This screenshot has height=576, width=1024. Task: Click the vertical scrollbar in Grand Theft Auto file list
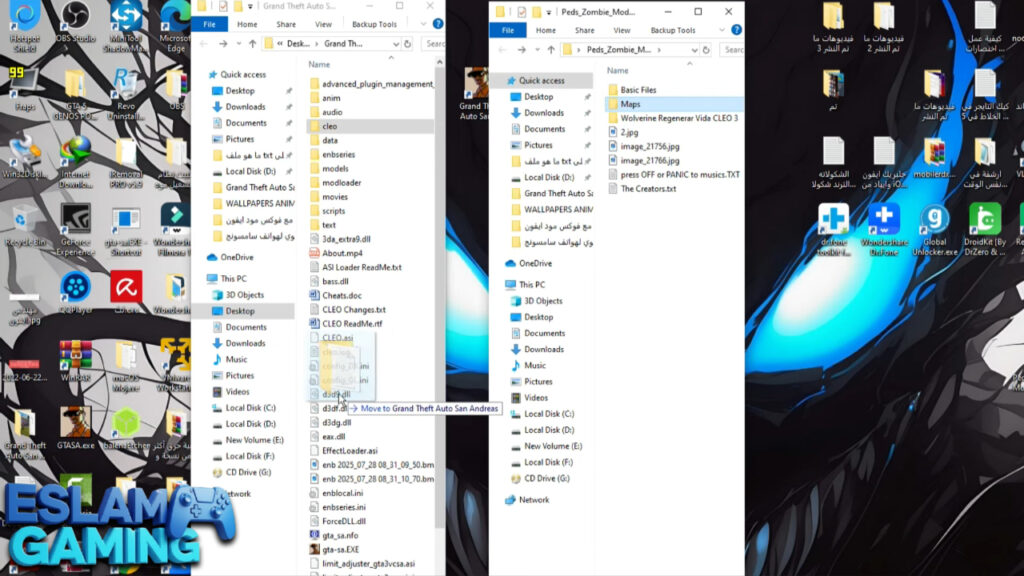pyautogui.click(x=440, y=300)
